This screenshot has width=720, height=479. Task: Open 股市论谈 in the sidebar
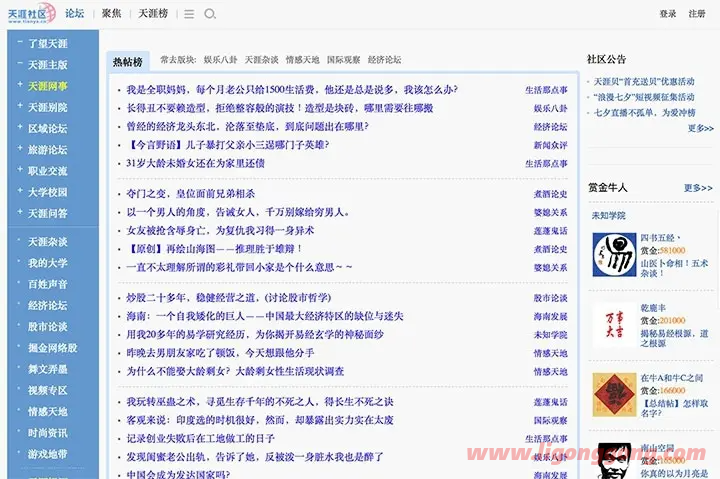(48, 327)
